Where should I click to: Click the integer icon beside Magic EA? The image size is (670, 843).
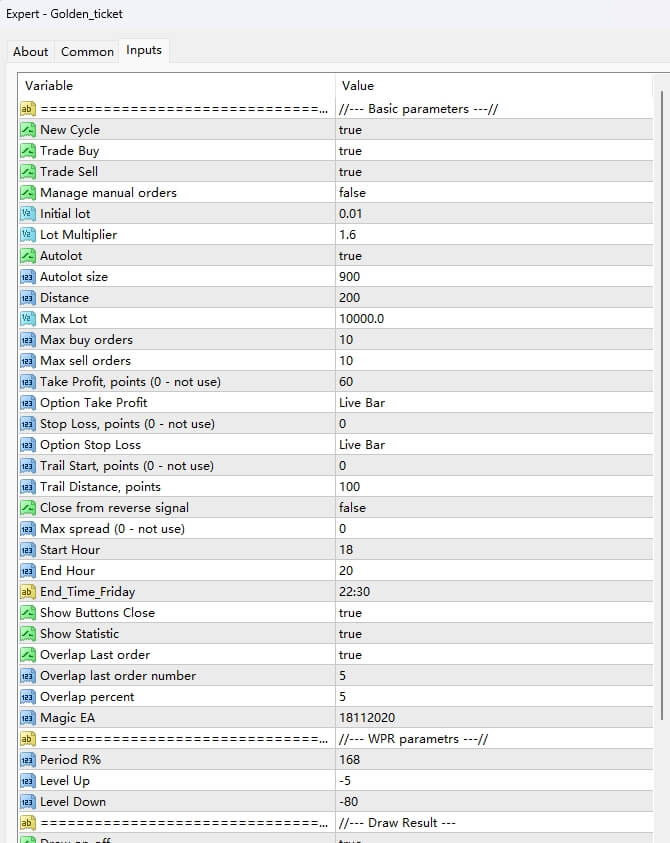(27, 717)
